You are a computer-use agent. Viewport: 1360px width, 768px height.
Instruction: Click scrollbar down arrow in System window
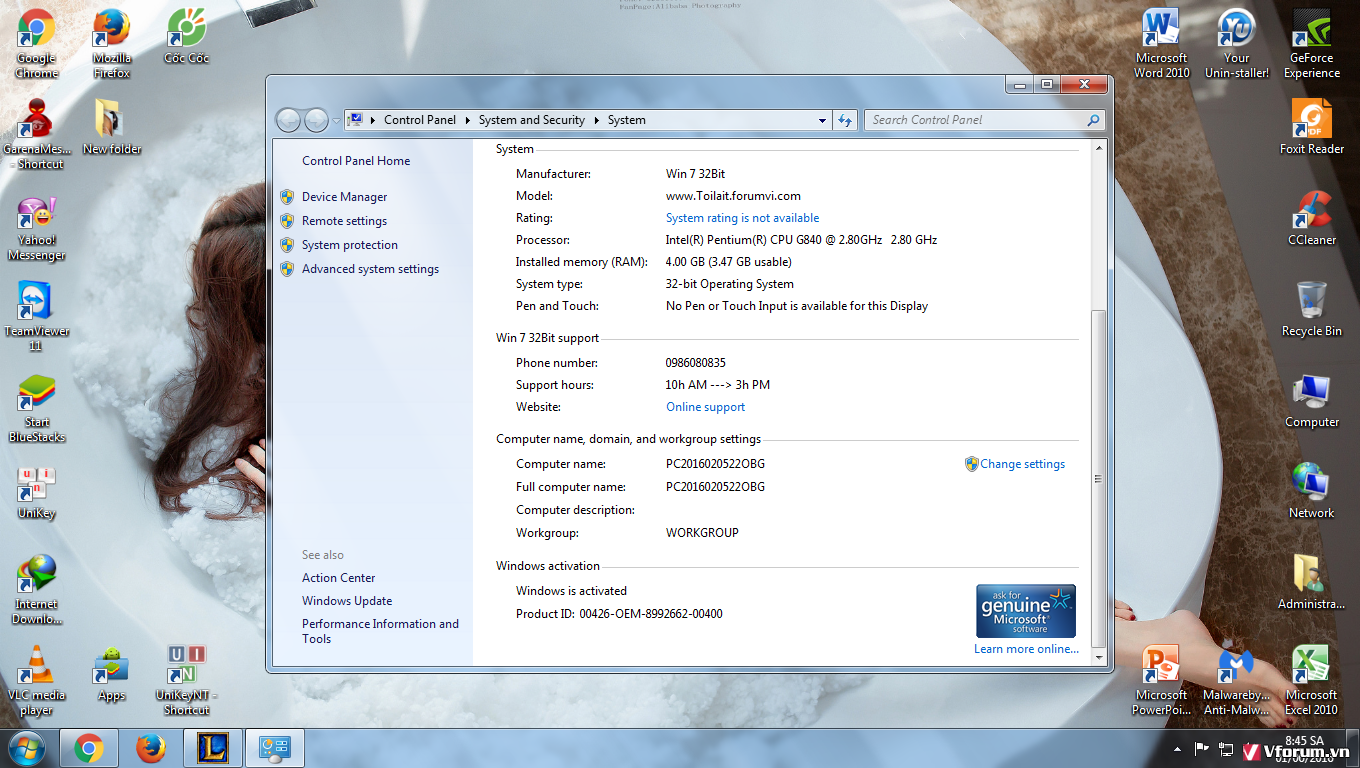pos(1099,656)
